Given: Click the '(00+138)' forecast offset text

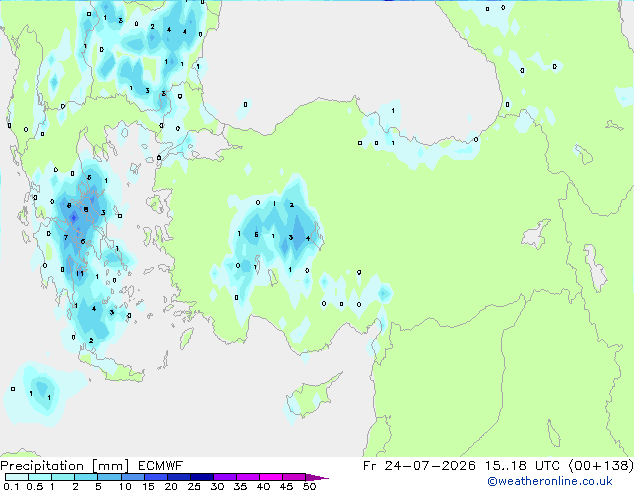Looking at the screenshot, I should point(601,466).
